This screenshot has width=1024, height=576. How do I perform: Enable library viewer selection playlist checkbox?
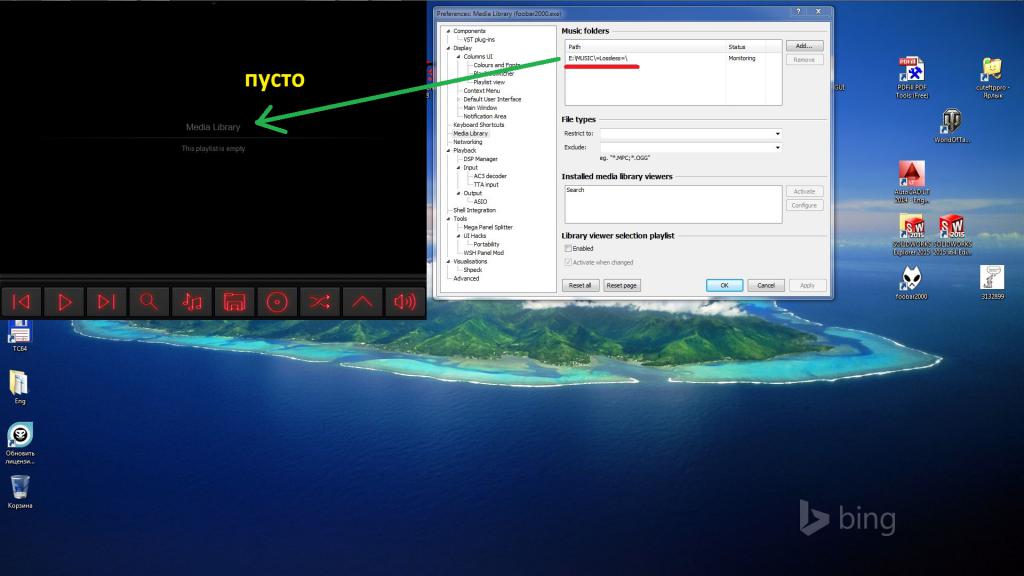[x=568, y=248]
